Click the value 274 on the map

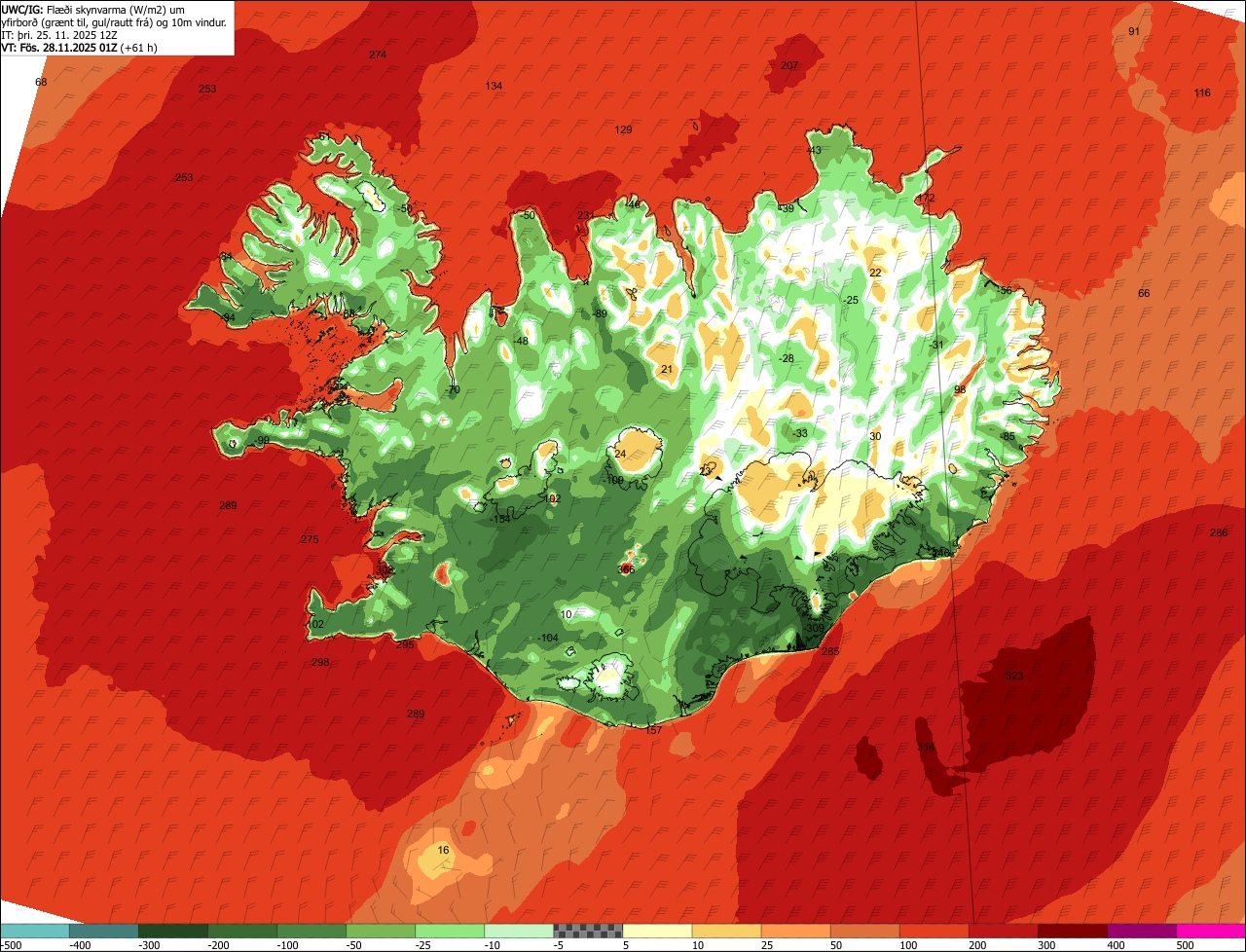click(x=378, y=55)
